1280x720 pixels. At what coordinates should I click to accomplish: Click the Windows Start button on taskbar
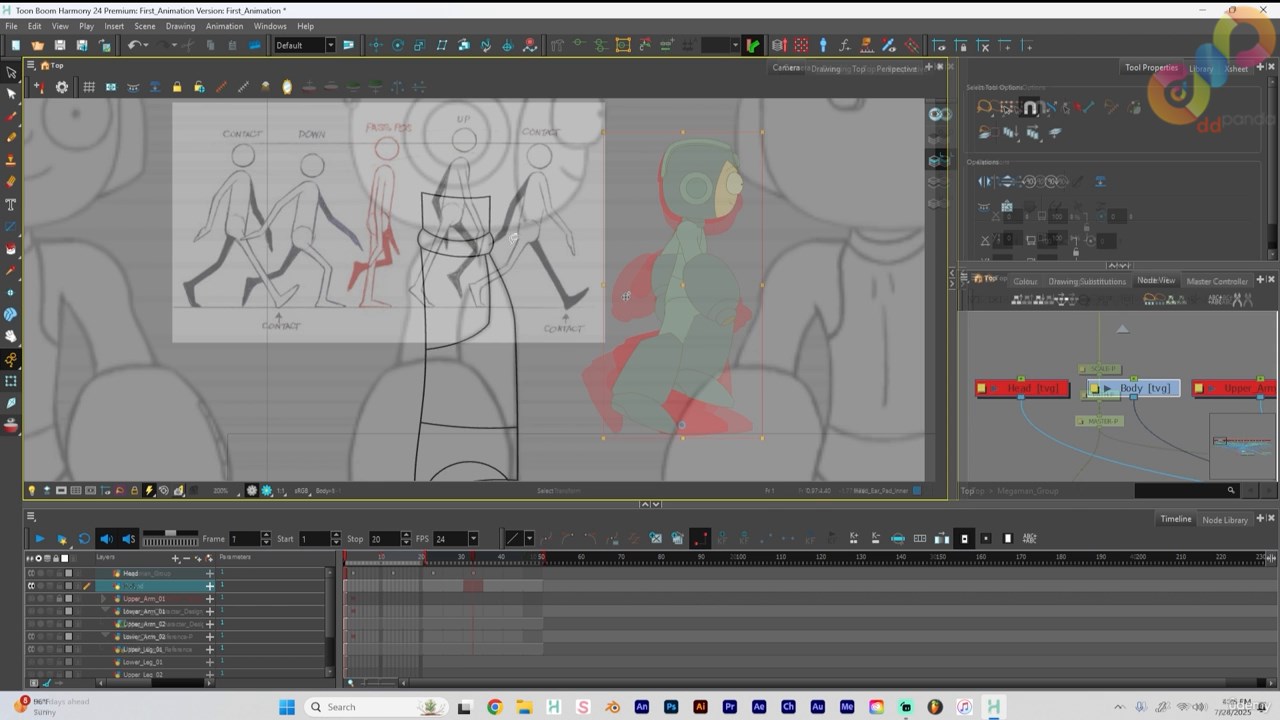pyautogui.click(x=287, y=707)
